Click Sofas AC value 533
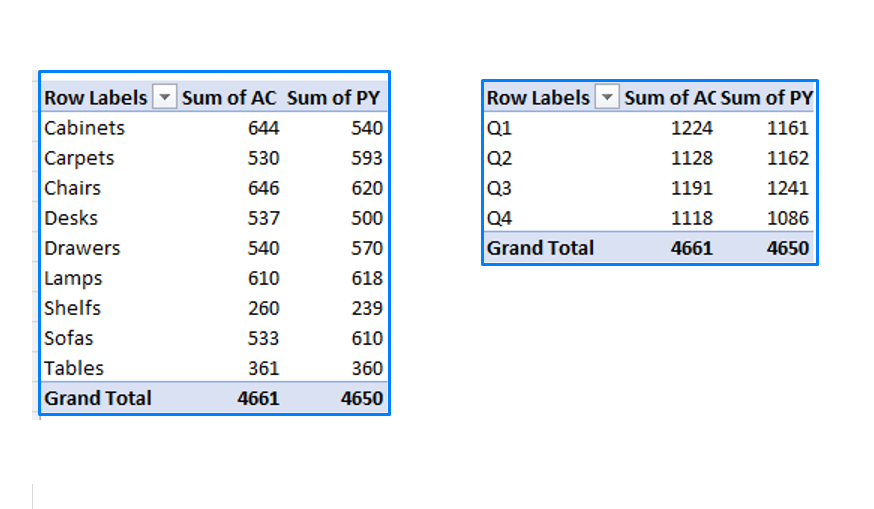 point(263,338)
